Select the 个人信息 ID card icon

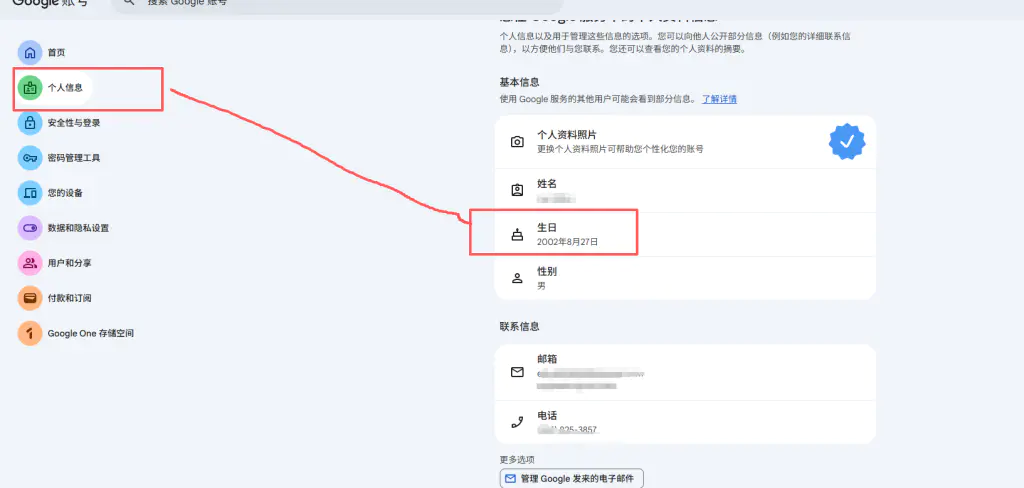[x=30, y=88]
